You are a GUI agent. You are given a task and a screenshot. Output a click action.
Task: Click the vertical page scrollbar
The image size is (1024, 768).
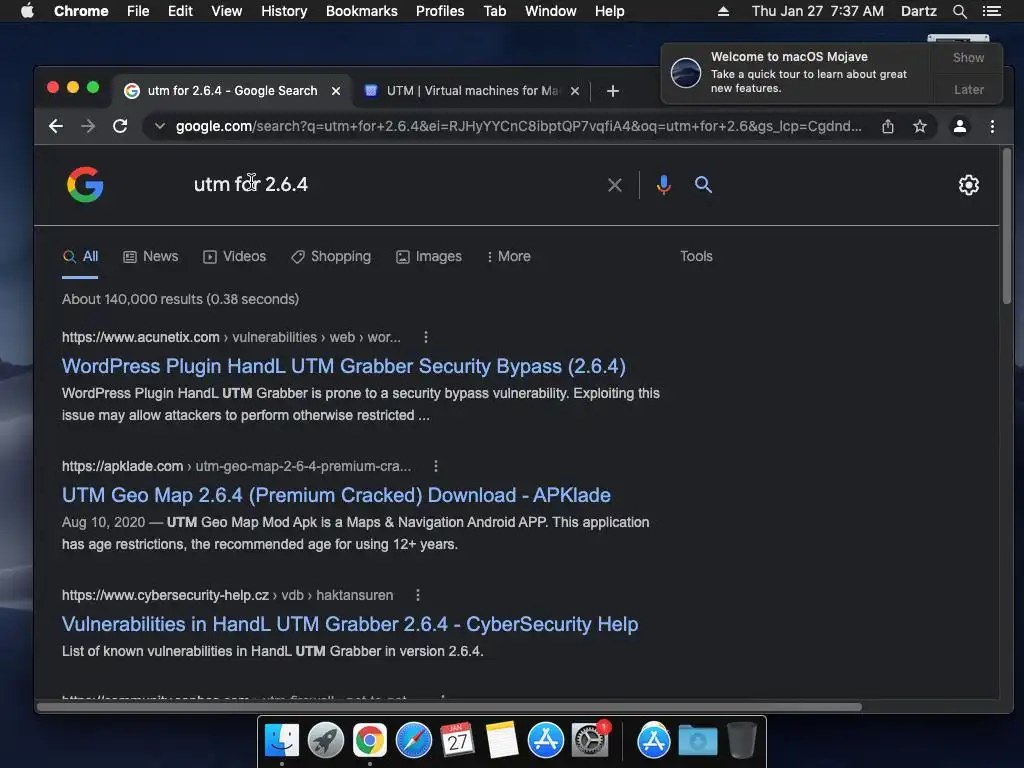pyautogui.click(x=1006, y=225)
